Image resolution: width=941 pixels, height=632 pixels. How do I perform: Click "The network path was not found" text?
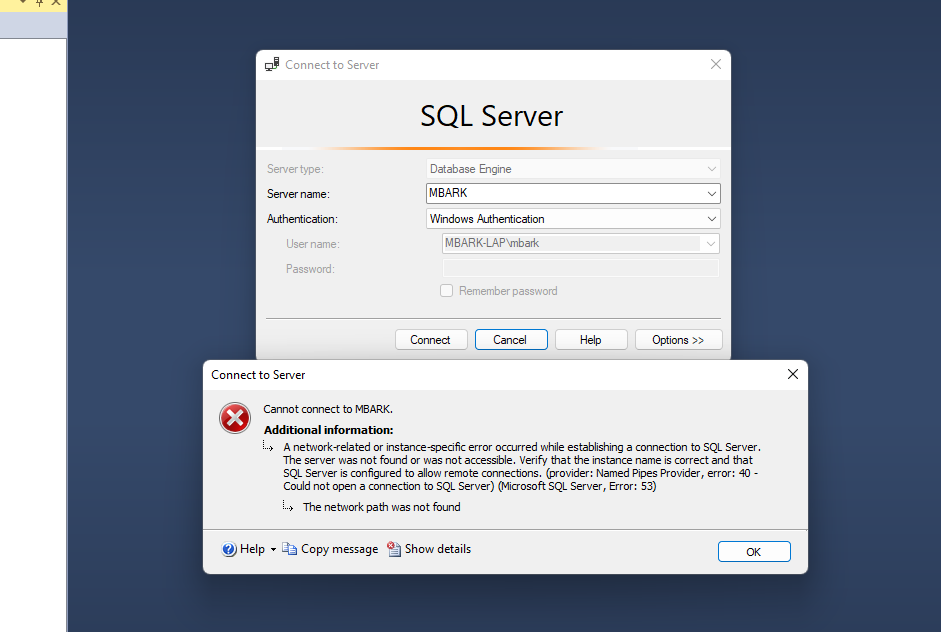coord(382,507)
